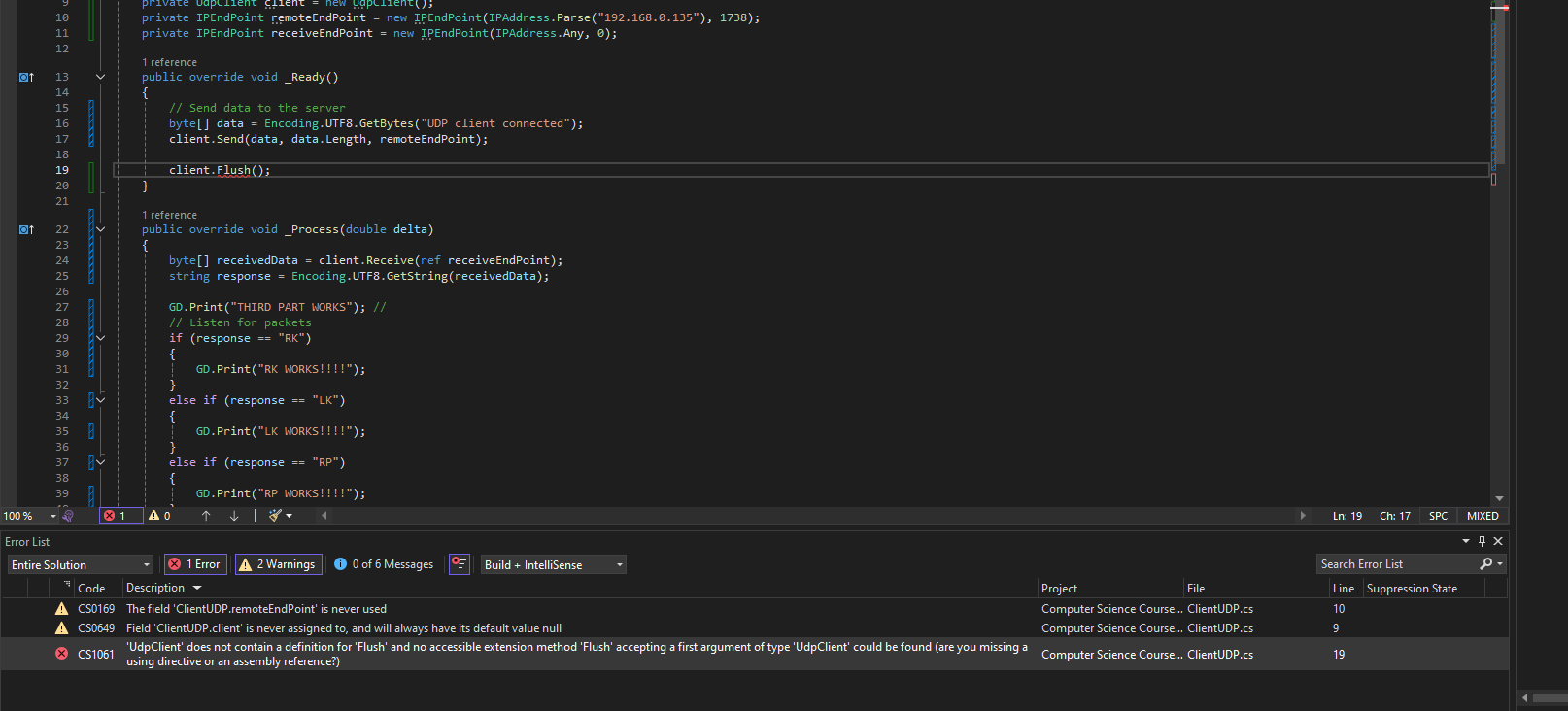Open the zoom level 100 % dropdown
This screenshot has width=1568, height=711.
point(53,516)
